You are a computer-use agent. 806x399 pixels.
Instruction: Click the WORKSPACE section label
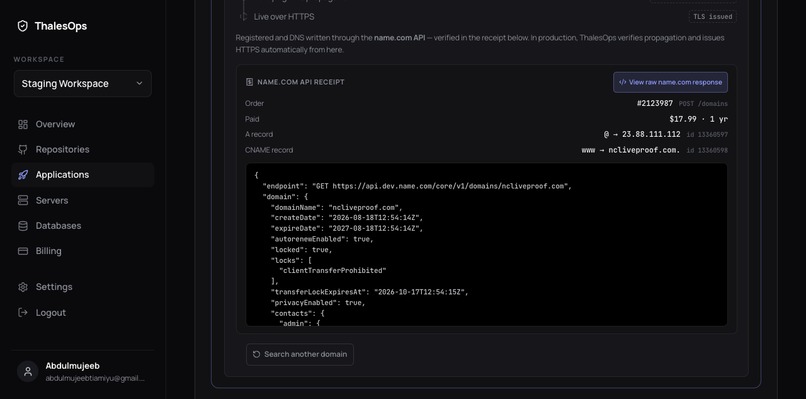(39, 60)
